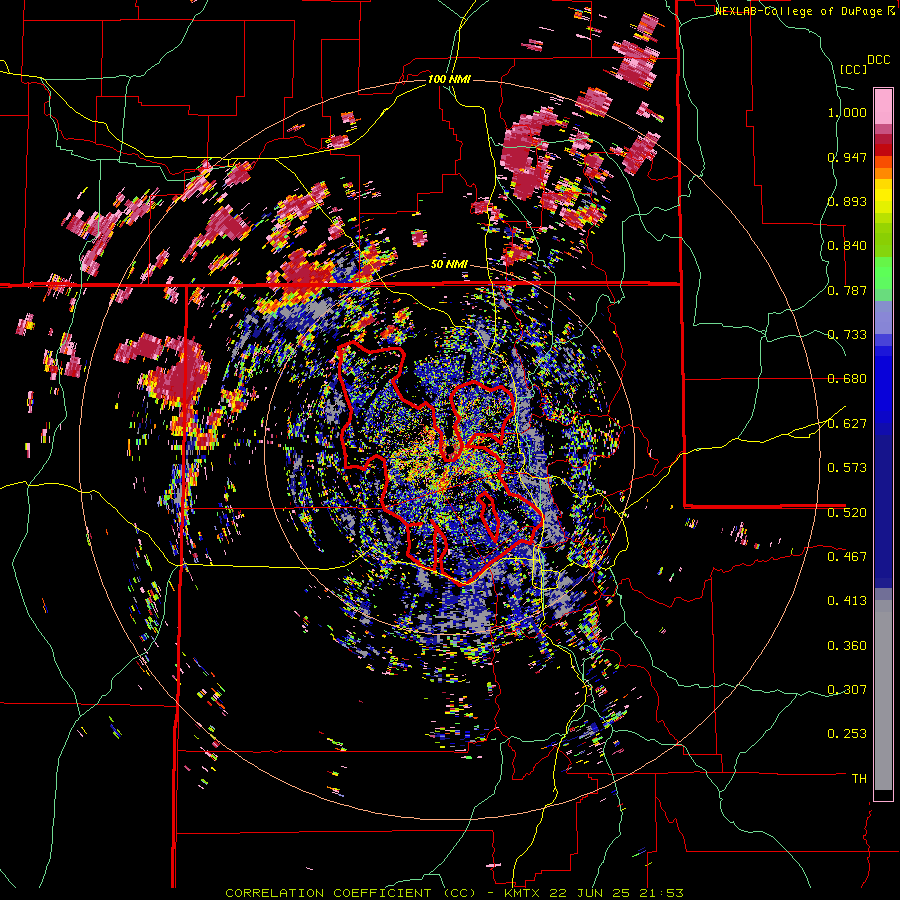Select the 0.733 scale value
This screenshot has height=900, width=900.
point(847,335)
